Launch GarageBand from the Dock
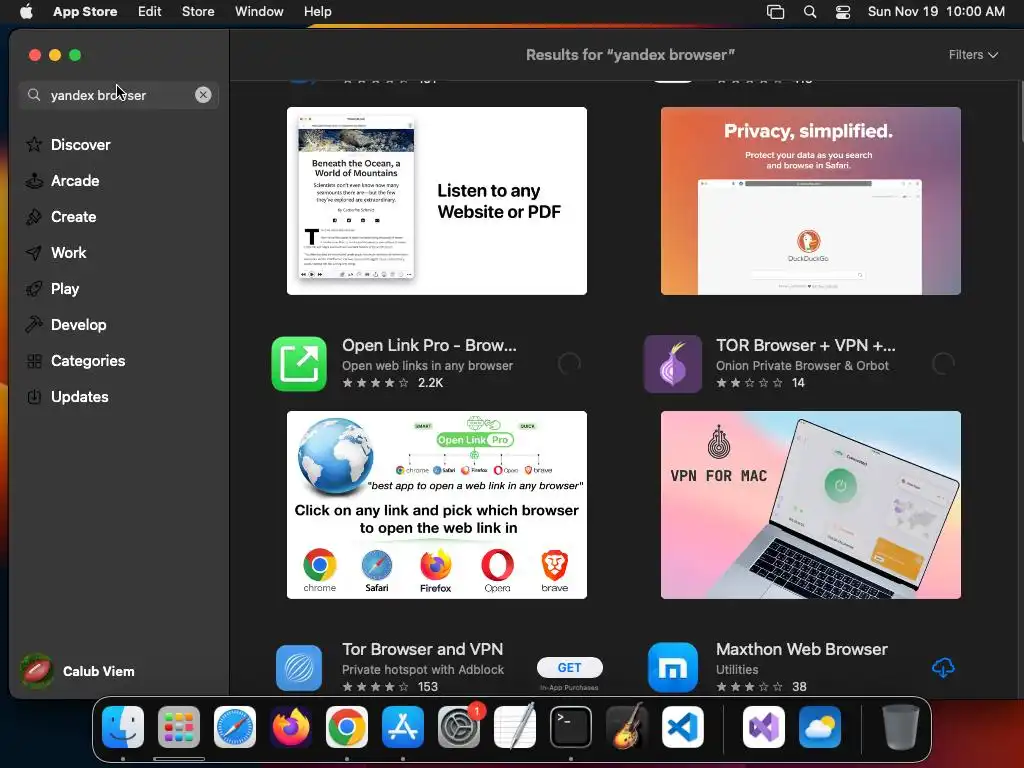The width and height of the screenshot is (1024, 768). click(x=627, y=727)
